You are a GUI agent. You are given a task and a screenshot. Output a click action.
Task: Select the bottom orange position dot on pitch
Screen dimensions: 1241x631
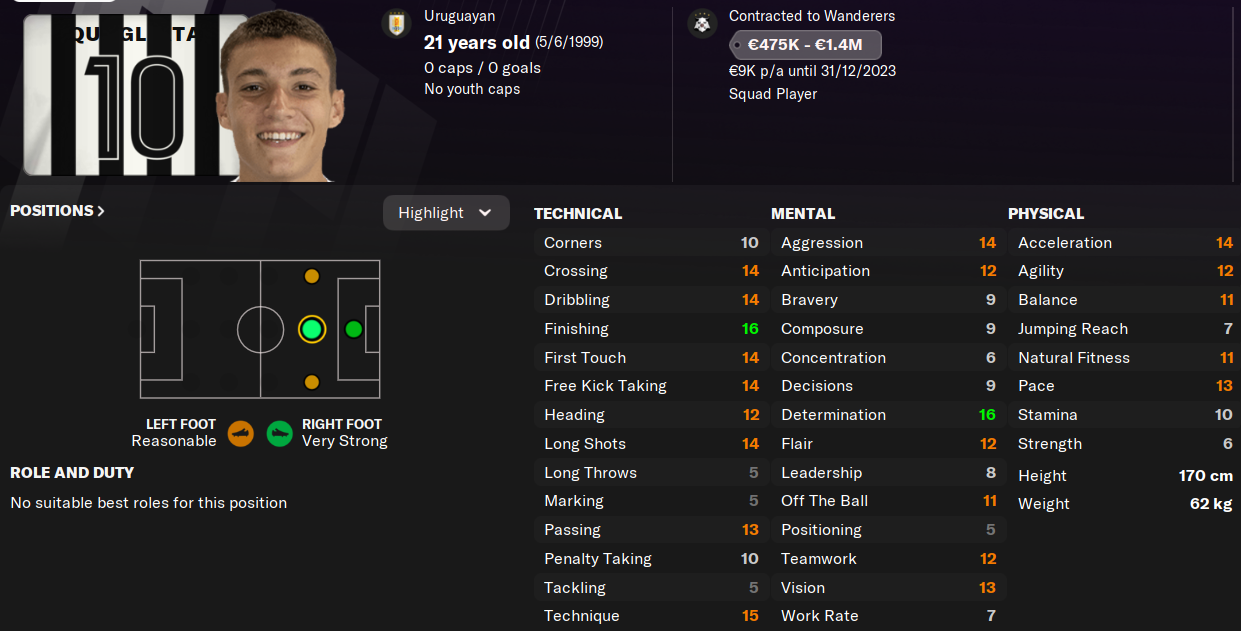312,382
